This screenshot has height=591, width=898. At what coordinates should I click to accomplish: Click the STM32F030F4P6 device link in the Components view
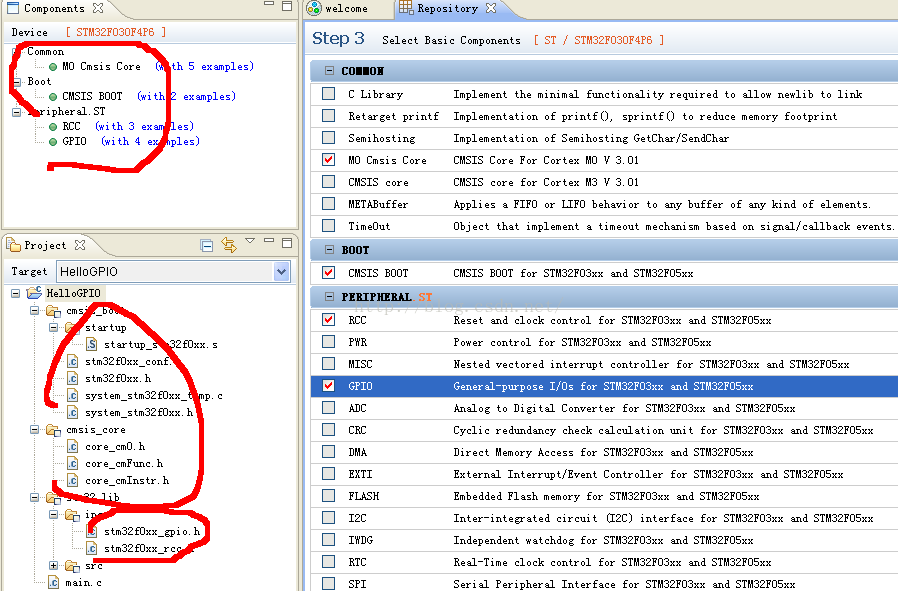pos(115,32)
